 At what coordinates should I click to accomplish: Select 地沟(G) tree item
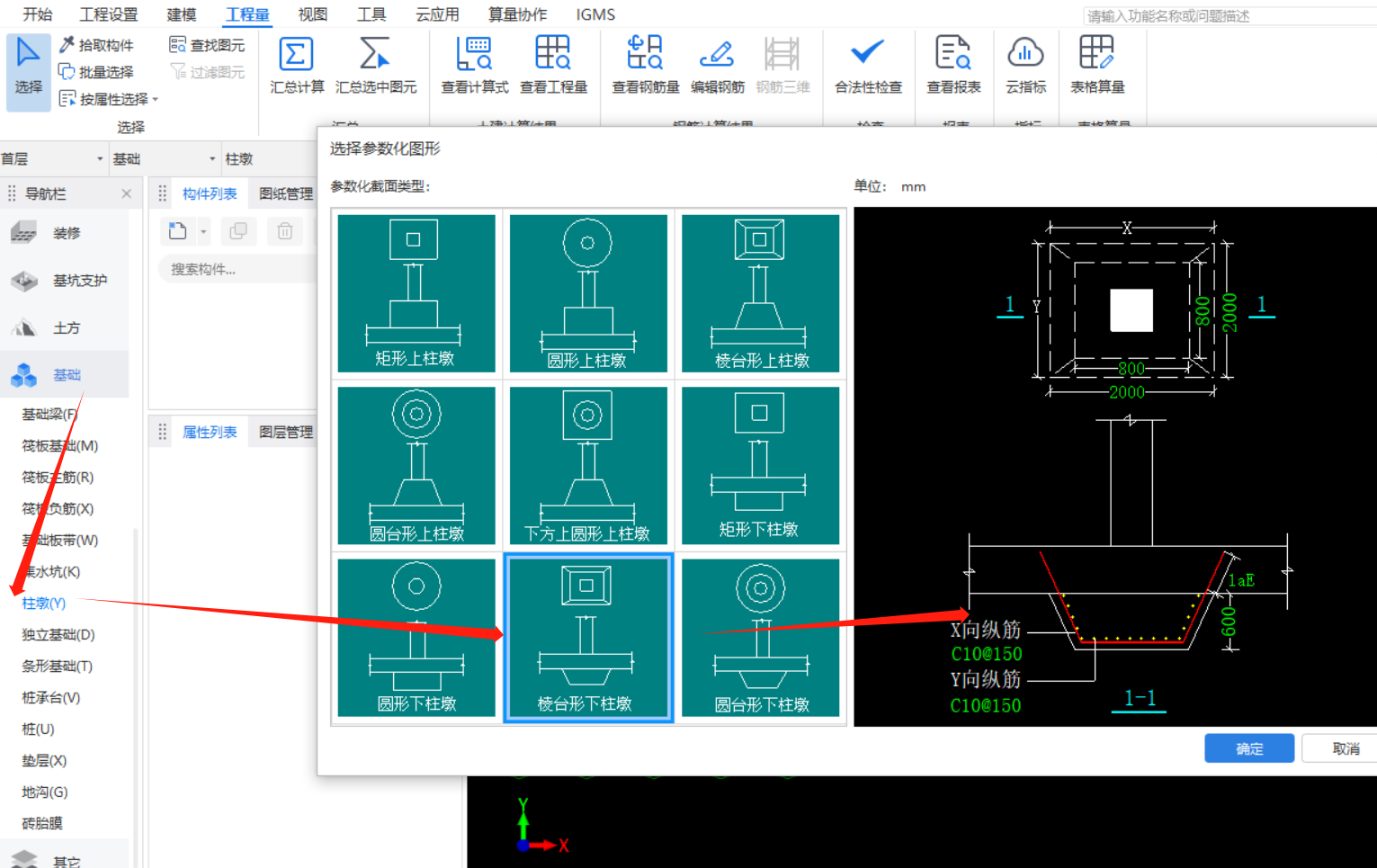tap(45, 792)
